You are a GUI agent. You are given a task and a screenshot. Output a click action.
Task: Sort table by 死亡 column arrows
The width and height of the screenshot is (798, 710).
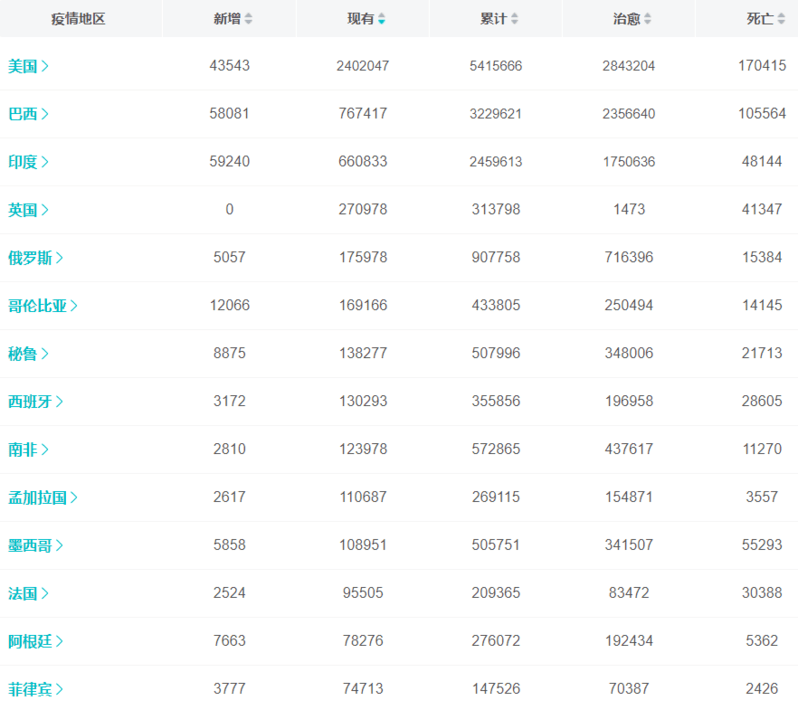coord(781,19)
